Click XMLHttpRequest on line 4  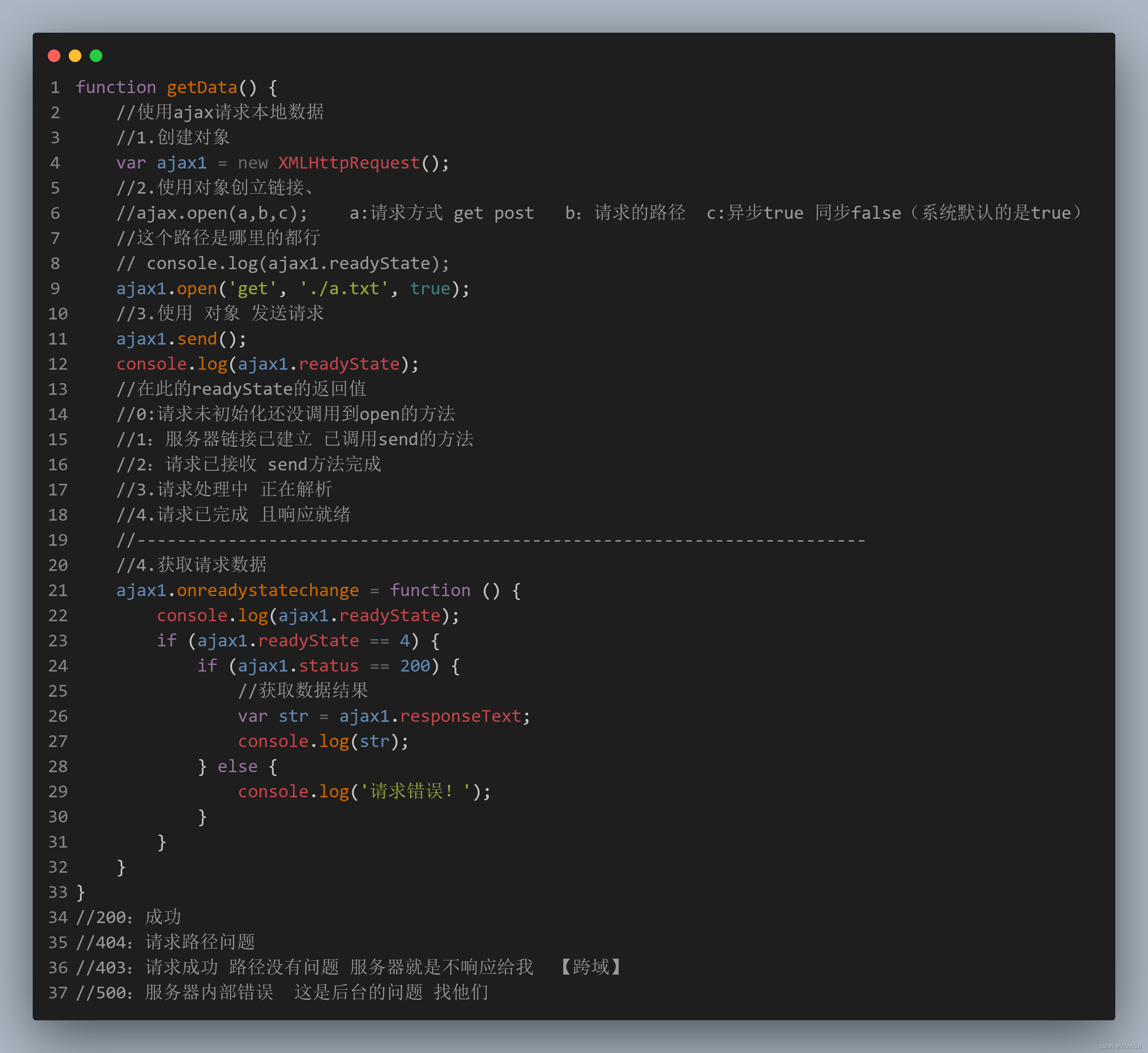coord(349,163)
